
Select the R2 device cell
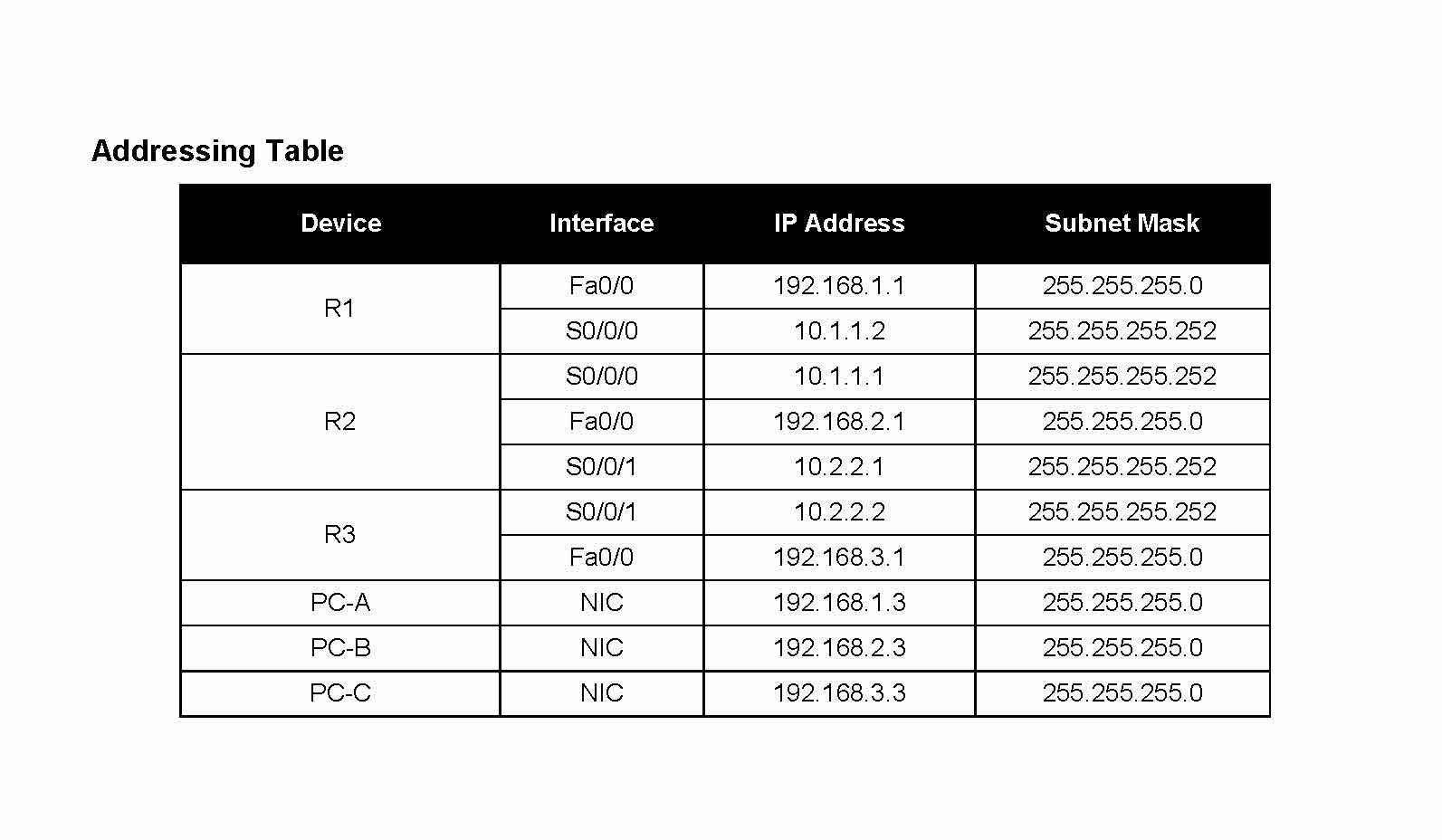pyautogui.click(x=339, y=422)
